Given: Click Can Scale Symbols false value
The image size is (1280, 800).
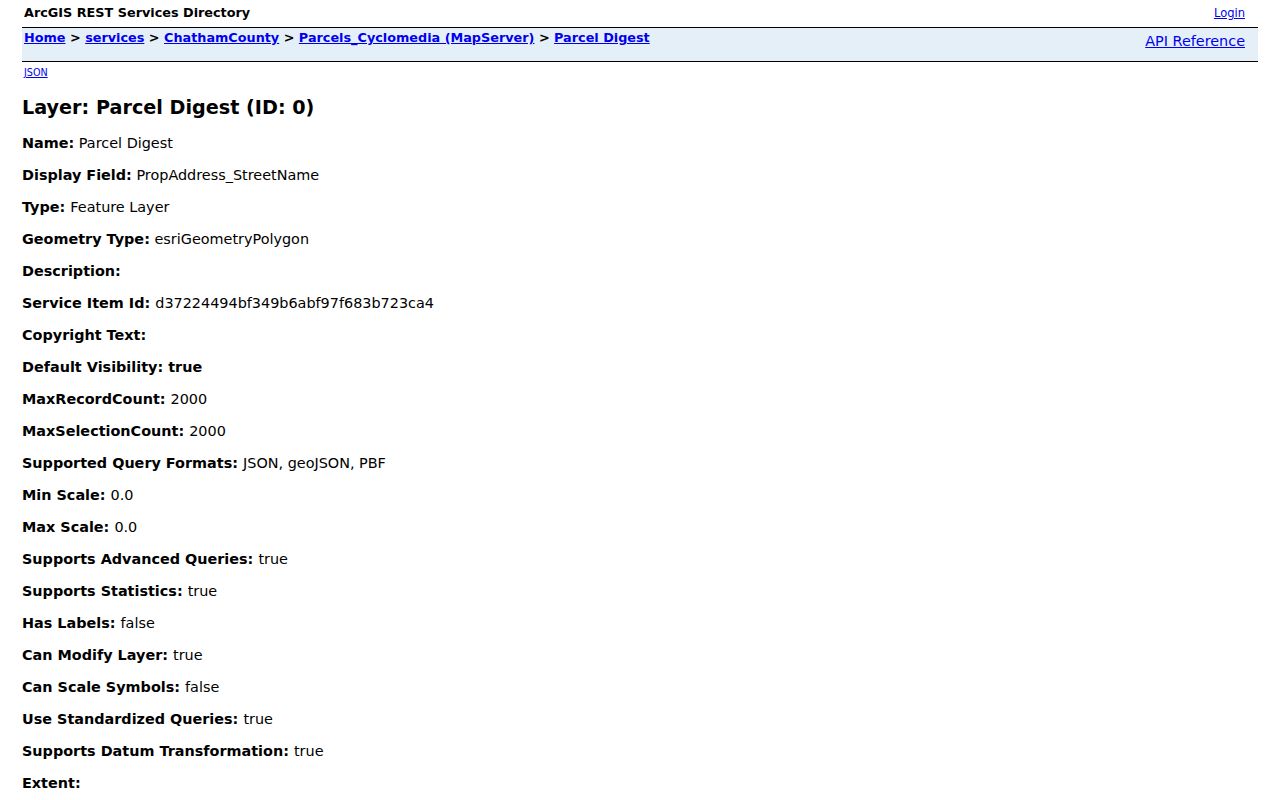Looking at the screenshot, I should (x=202, y=687).
